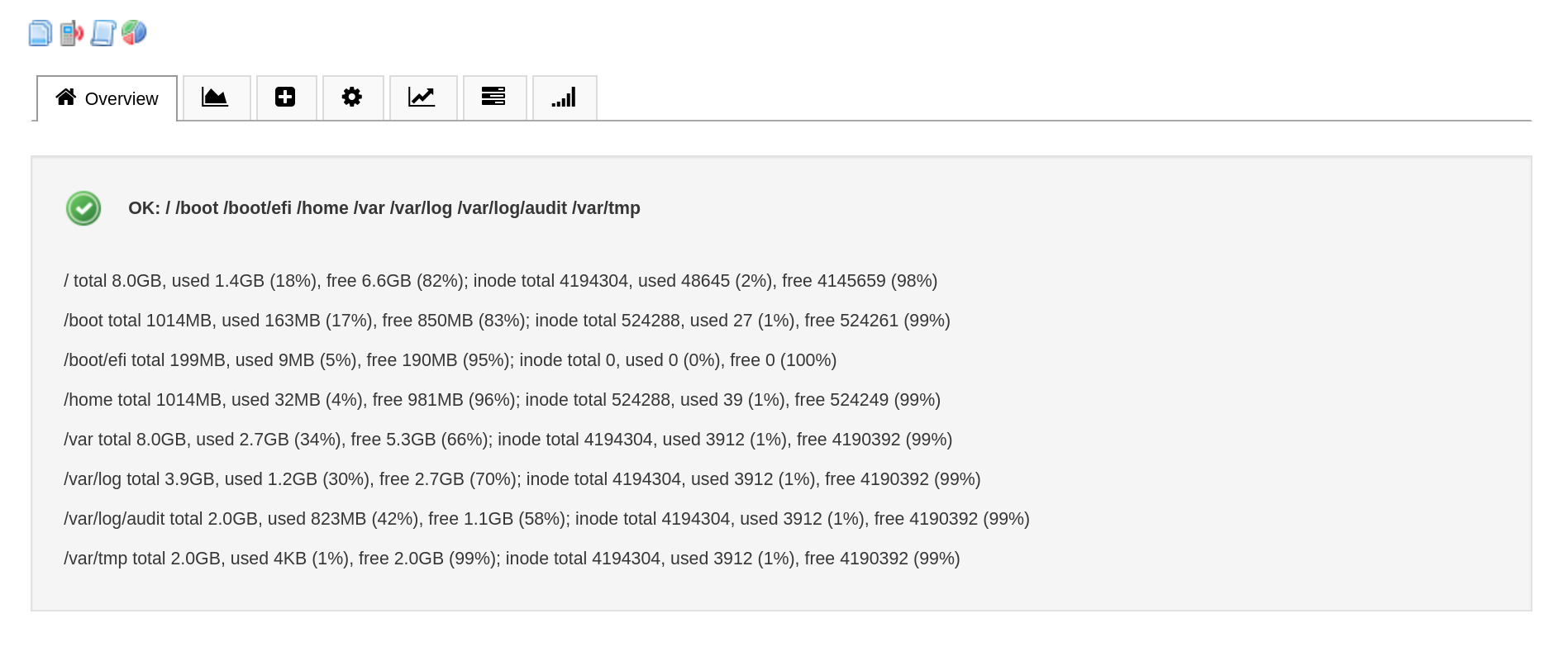
Task: Open the mobile phone notifications icon
Action: click(72, 33)
